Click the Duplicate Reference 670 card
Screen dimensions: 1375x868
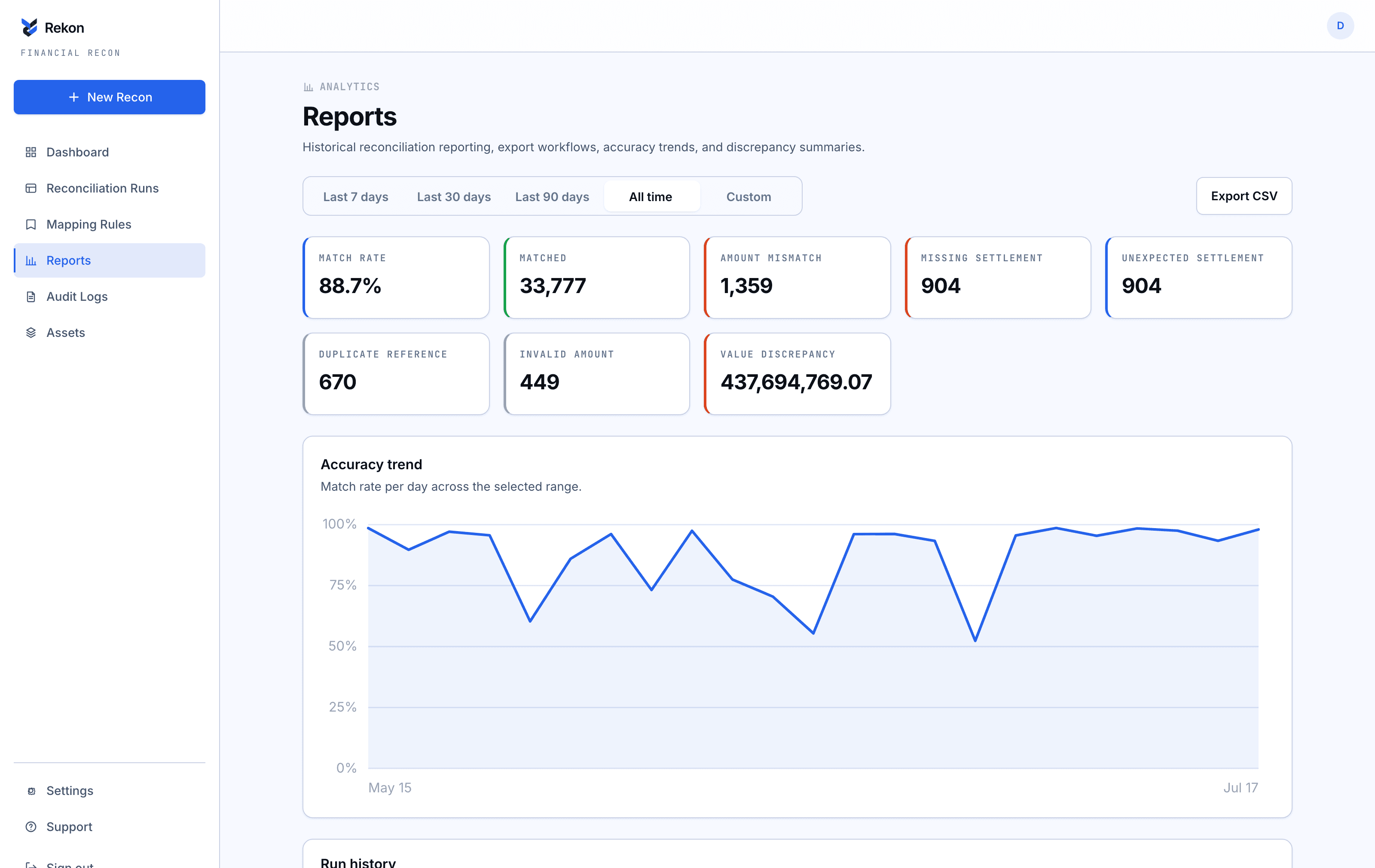[x=396, y=374]
